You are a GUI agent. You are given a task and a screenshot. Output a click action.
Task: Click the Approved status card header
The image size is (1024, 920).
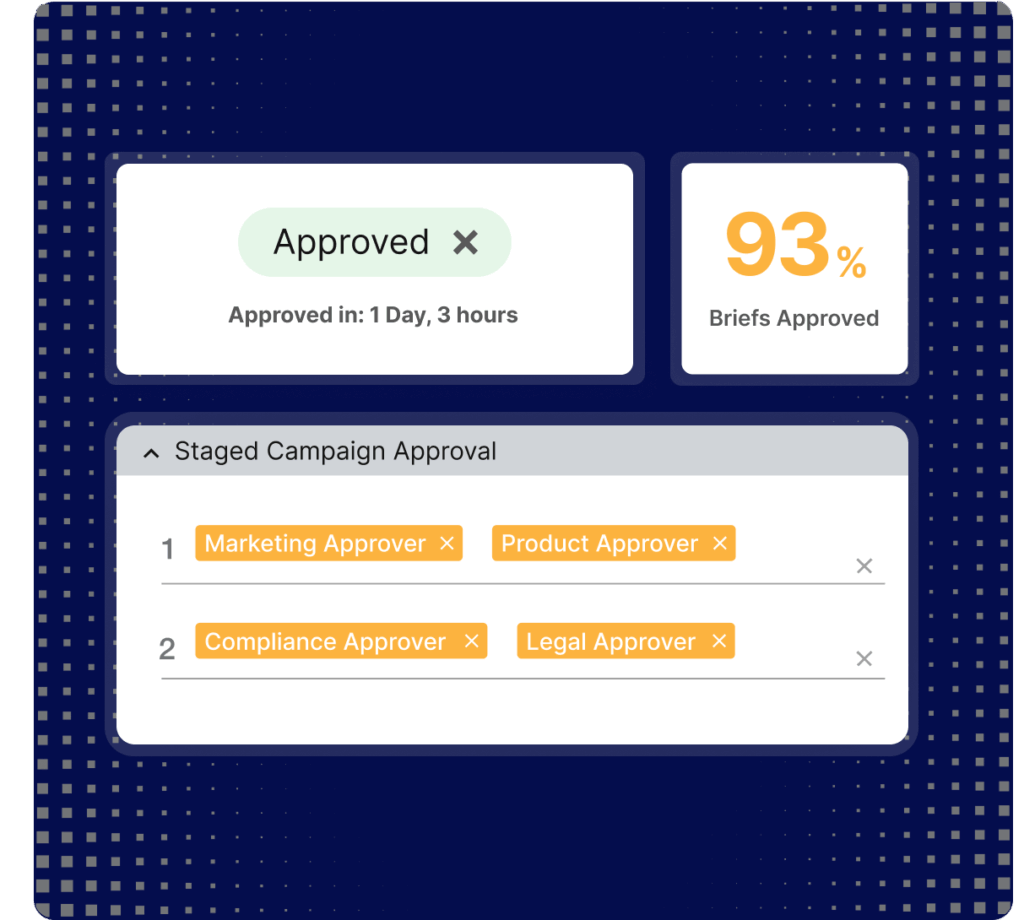(352, 242)
